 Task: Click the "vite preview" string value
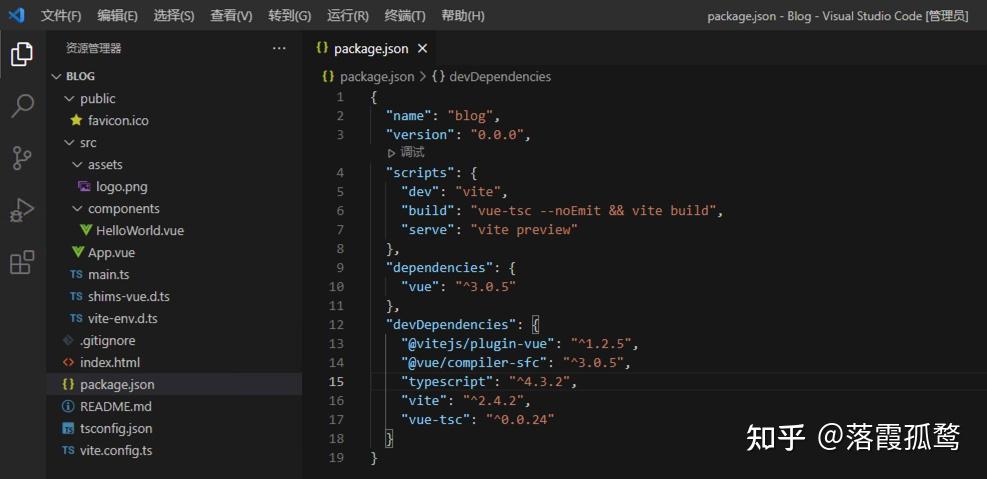(524, 230)
